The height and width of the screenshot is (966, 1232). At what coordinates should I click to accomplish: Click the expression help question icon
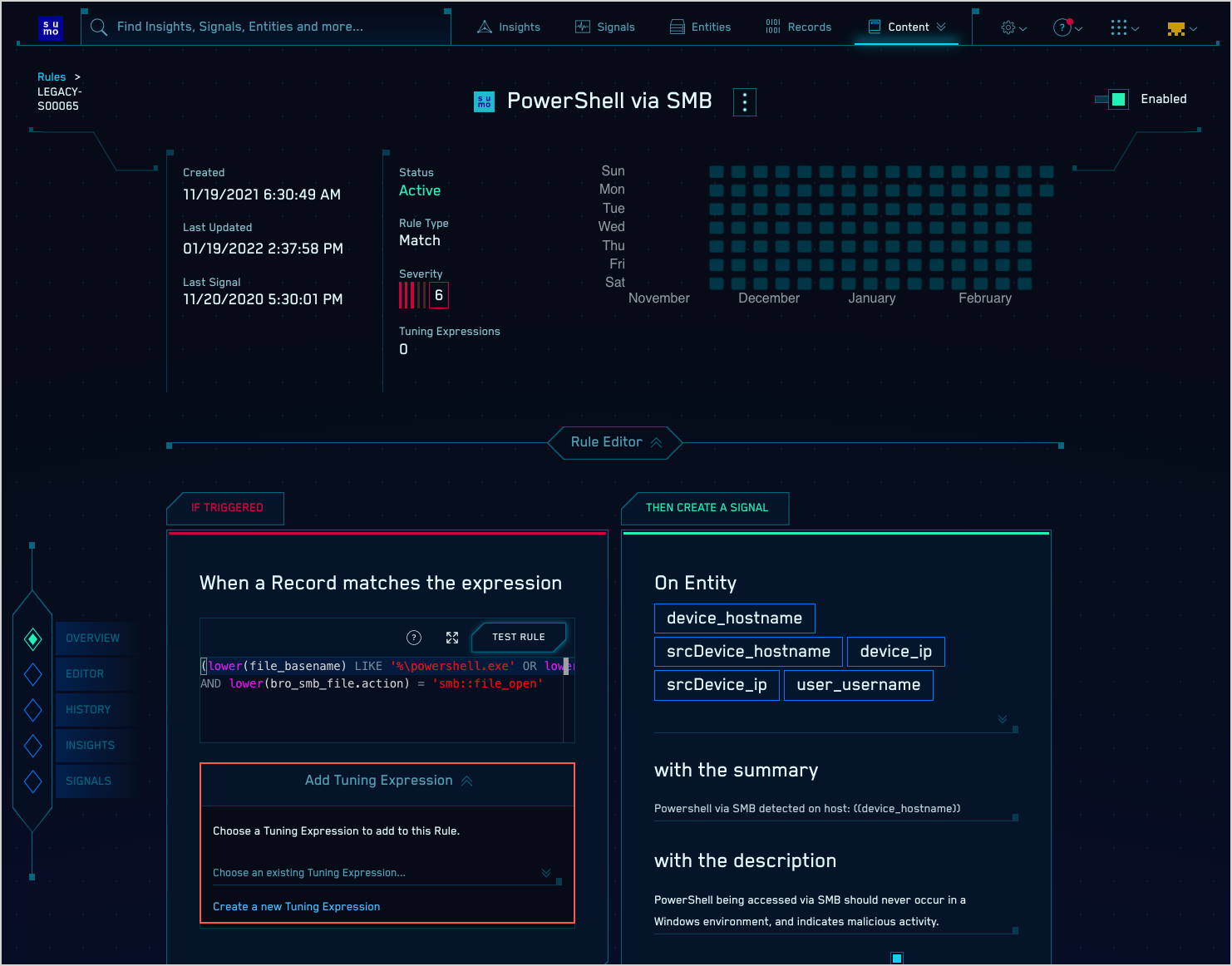pyautogui.click(x=414, y=638)
